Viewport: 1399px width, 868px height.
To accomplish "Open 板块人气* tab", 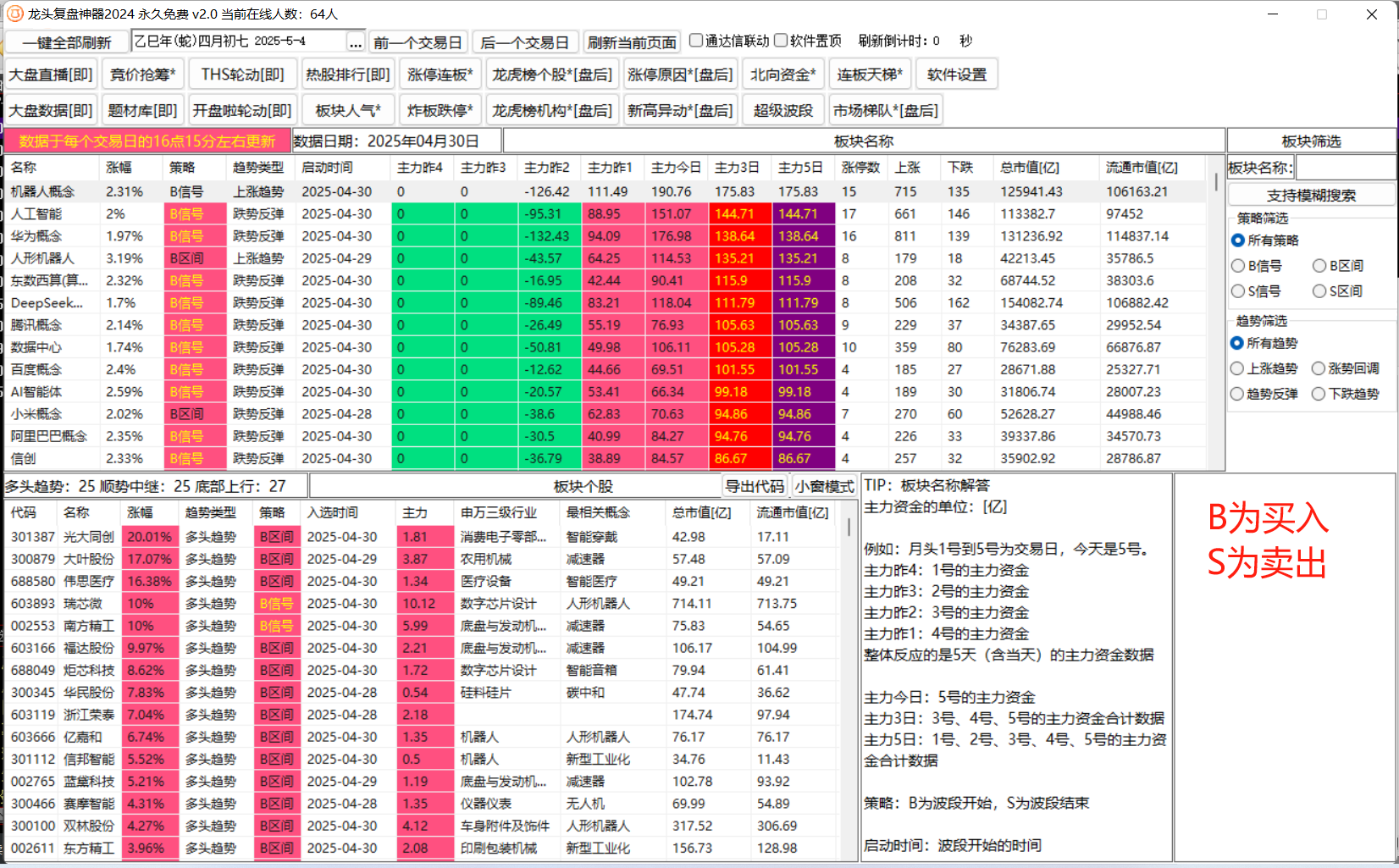I will [348, 110].
